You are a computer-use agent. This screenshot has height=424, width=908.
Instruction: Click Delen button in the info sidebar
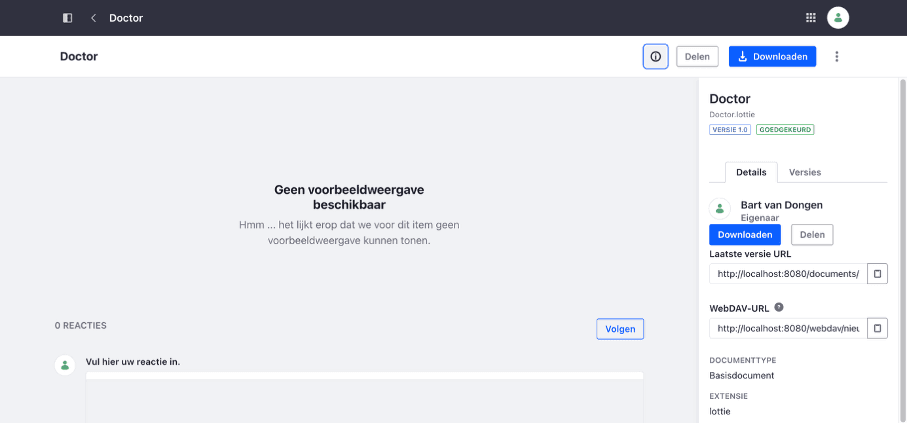812,235
